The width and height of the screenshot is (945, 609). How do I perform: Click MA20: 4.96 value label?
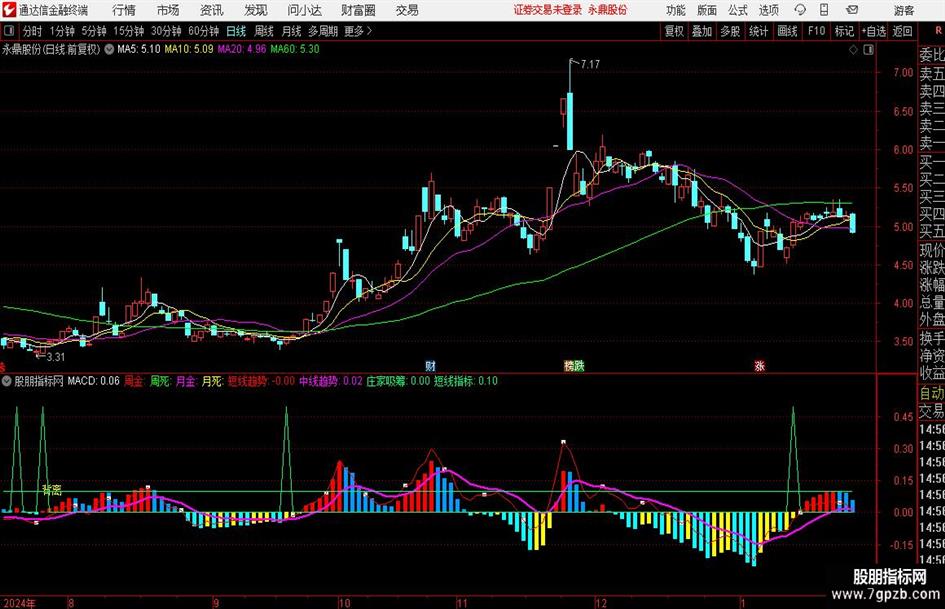coord(242,49)
